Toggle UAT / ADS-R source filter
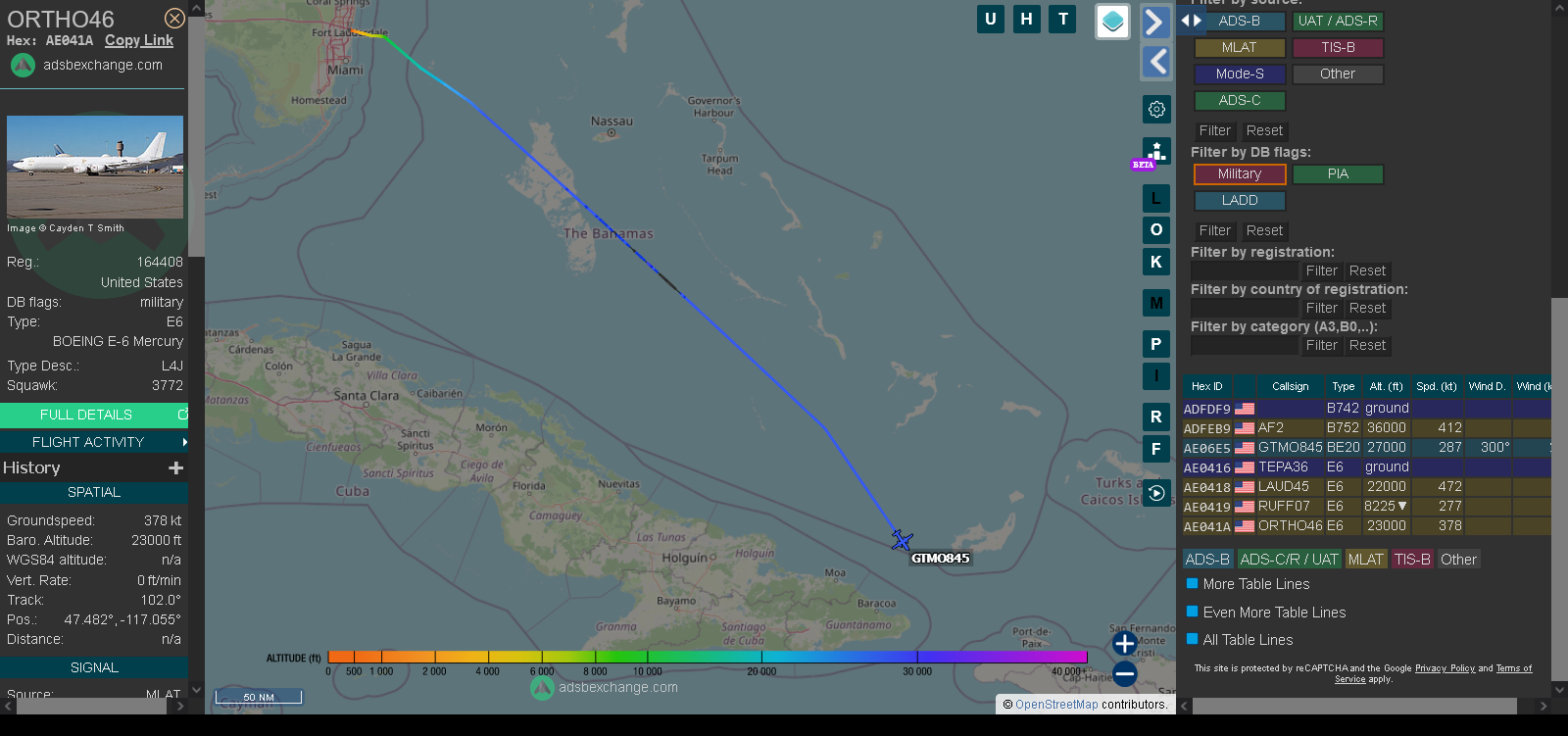The height and width of the screenshot is (736, 1568). click(x=1338, y=21)
